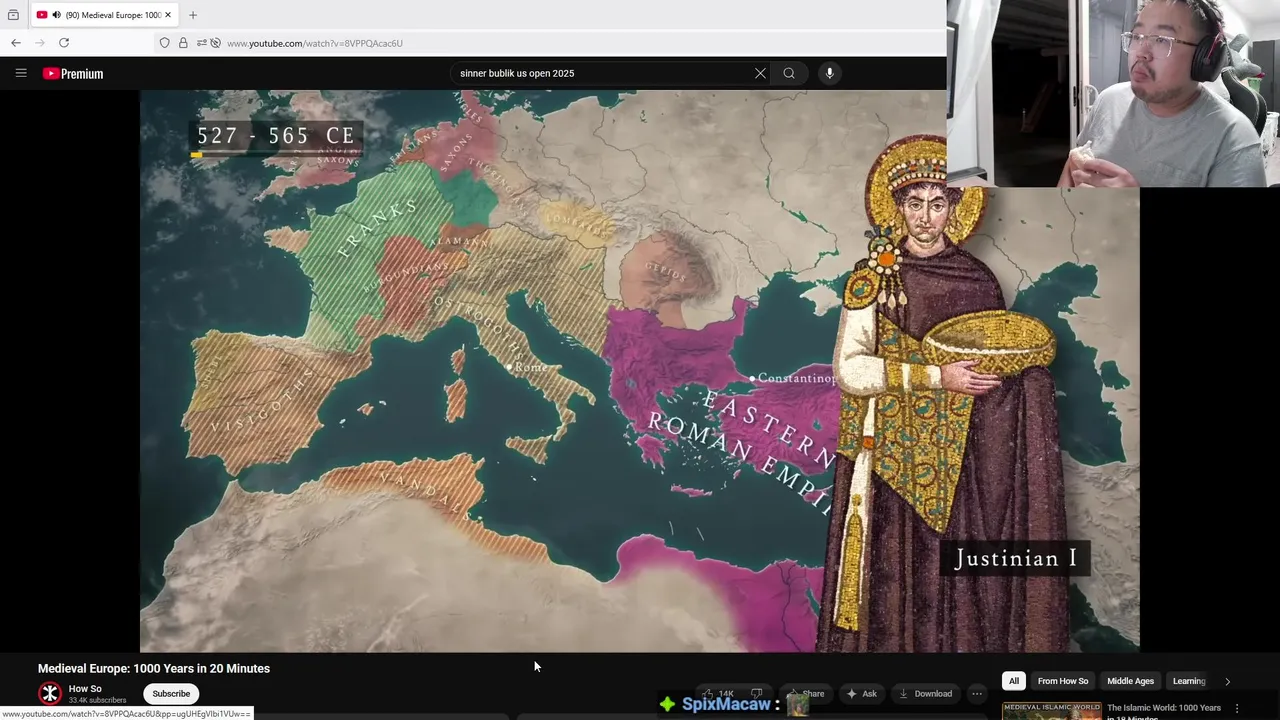The image size is (1280, 720).
Task: Share this video
Action: point(806,693)
